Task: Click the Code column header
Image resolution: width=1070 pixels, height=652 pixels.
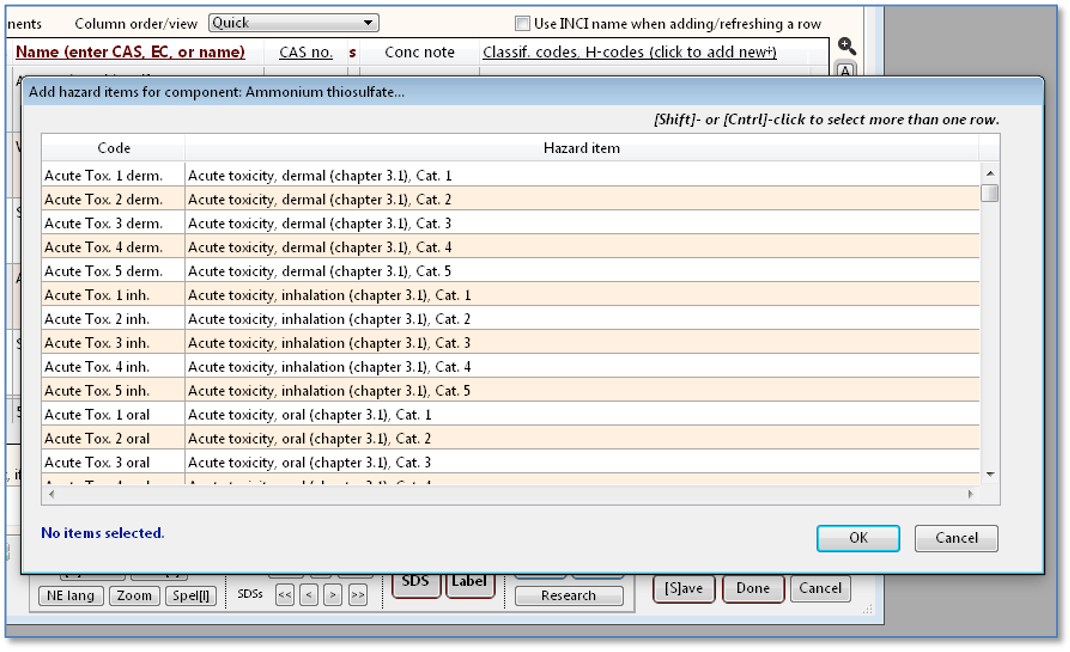Action: (113, 148)
